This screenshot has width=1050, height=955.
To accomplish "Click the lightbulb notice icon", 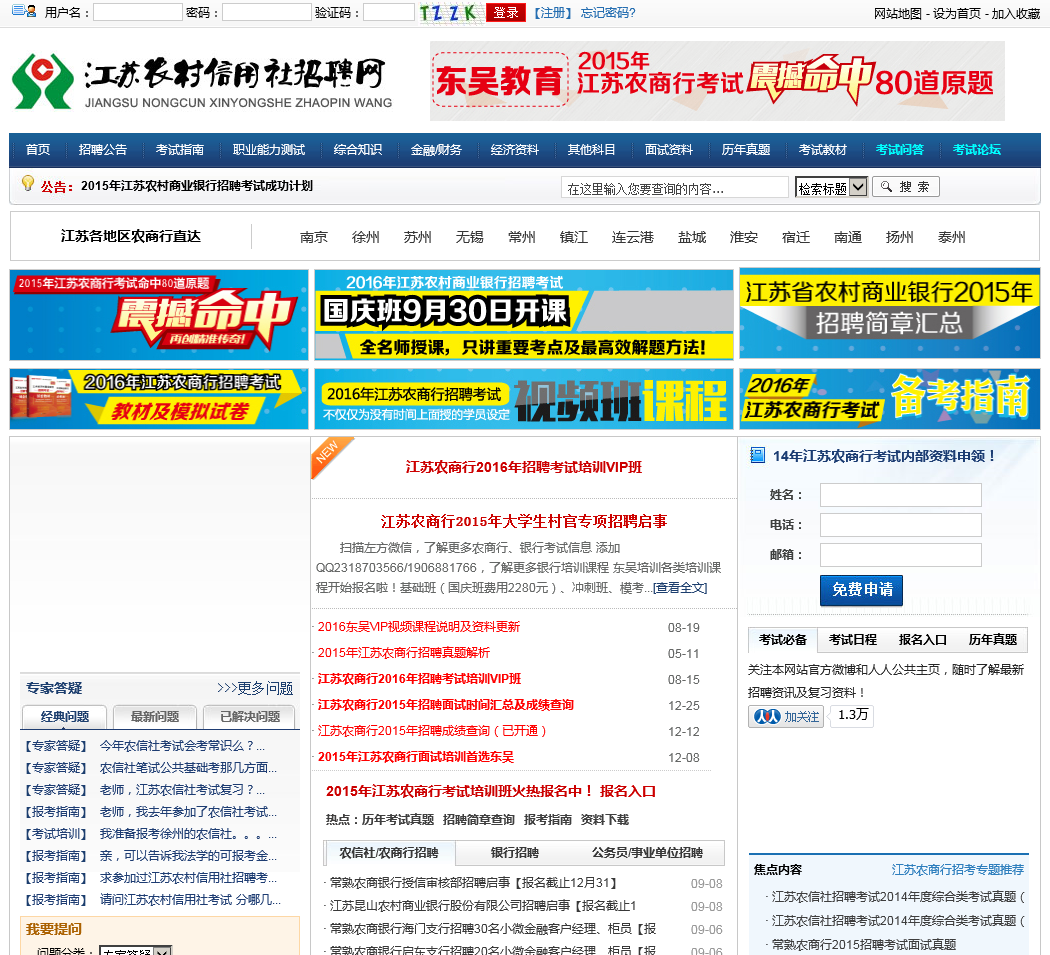I will (x=27, y=183).
